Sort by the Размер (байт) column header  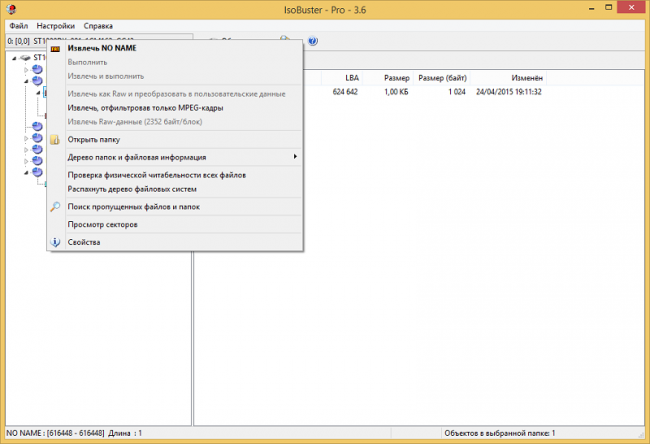(442, 78)
